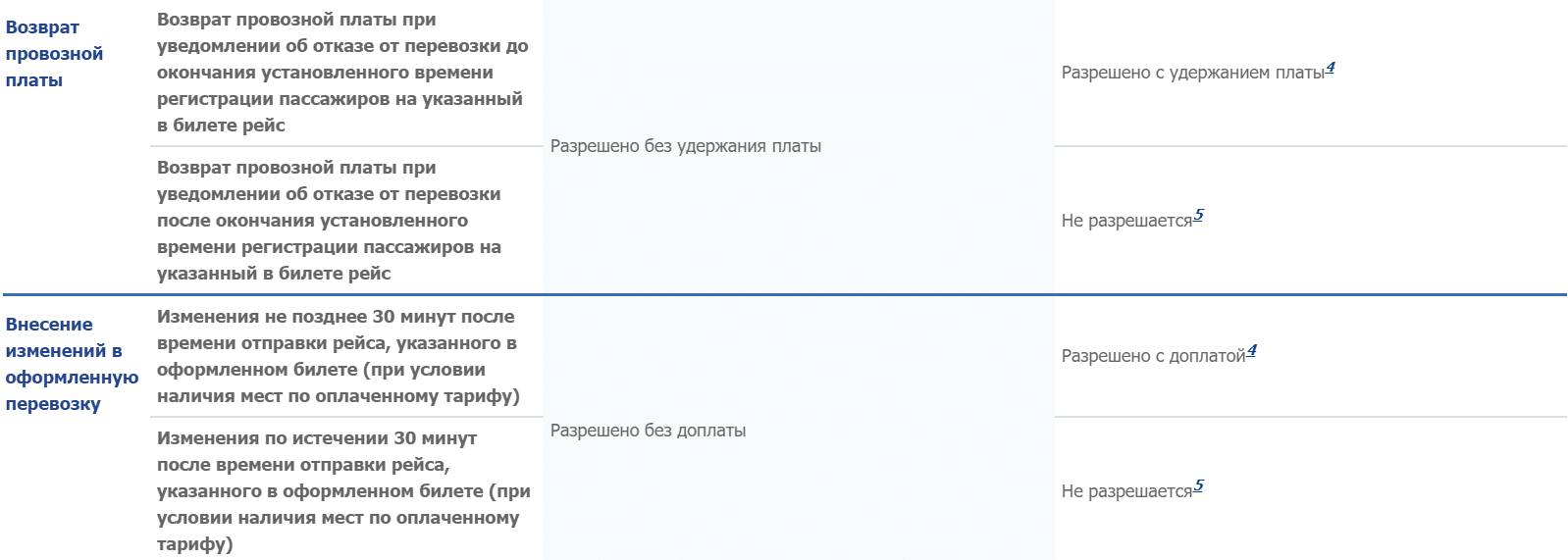Click the "Возврат провозной платы" section heading
The image size is (1568, 560).
(x=54, y=54)
